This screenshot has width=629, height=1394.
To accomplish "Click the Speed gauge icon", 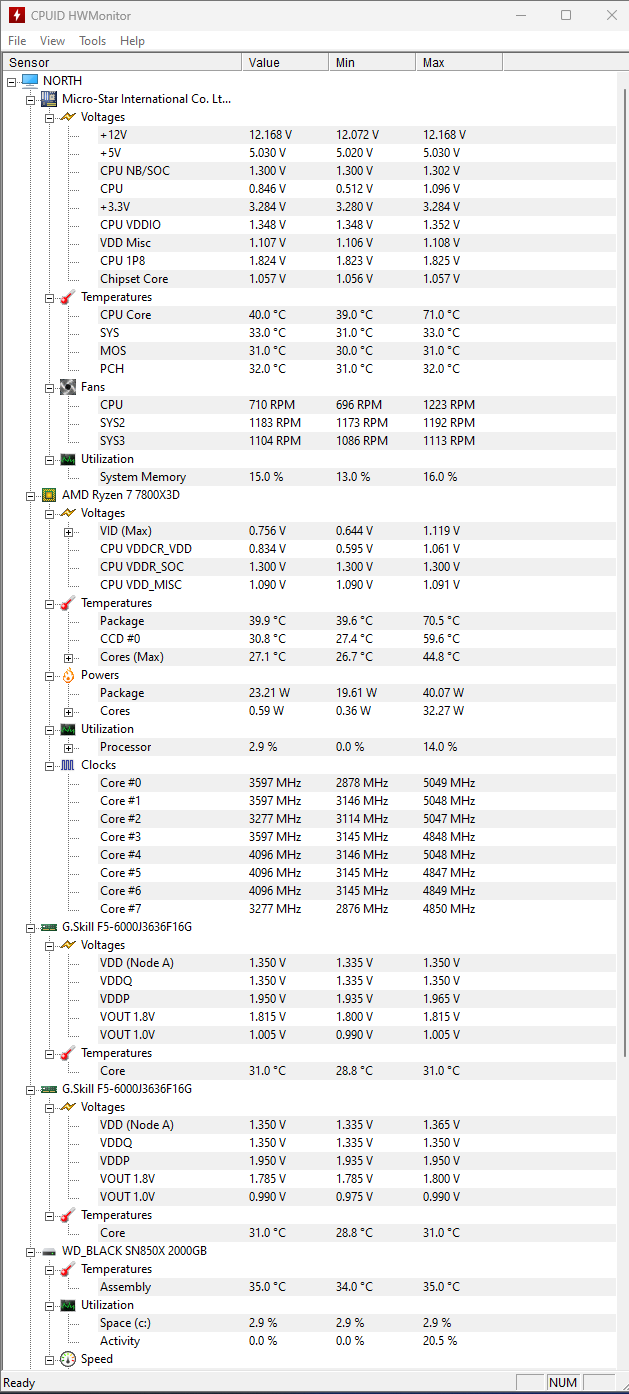I will (68, 1359).
